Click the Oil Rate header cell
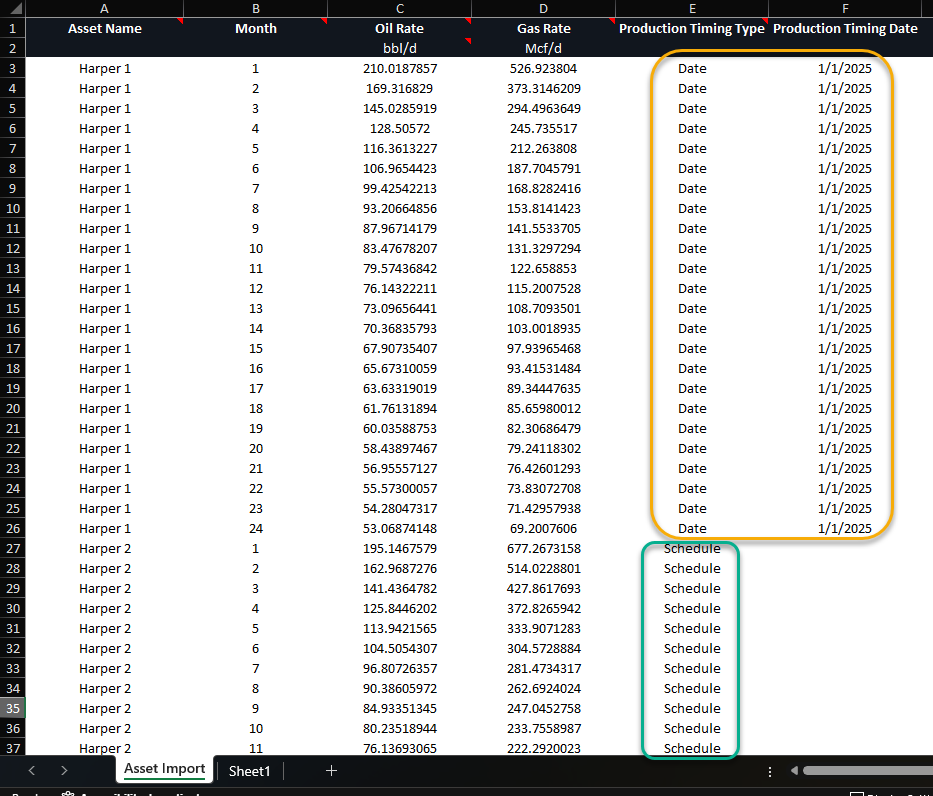This screenshot has width=933, height=796. pos(399,29)
